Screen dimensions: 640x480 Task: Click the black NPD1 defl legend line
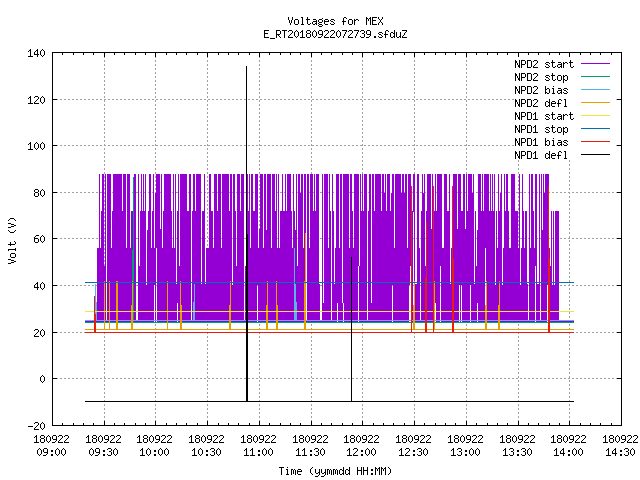coord(596,155)
